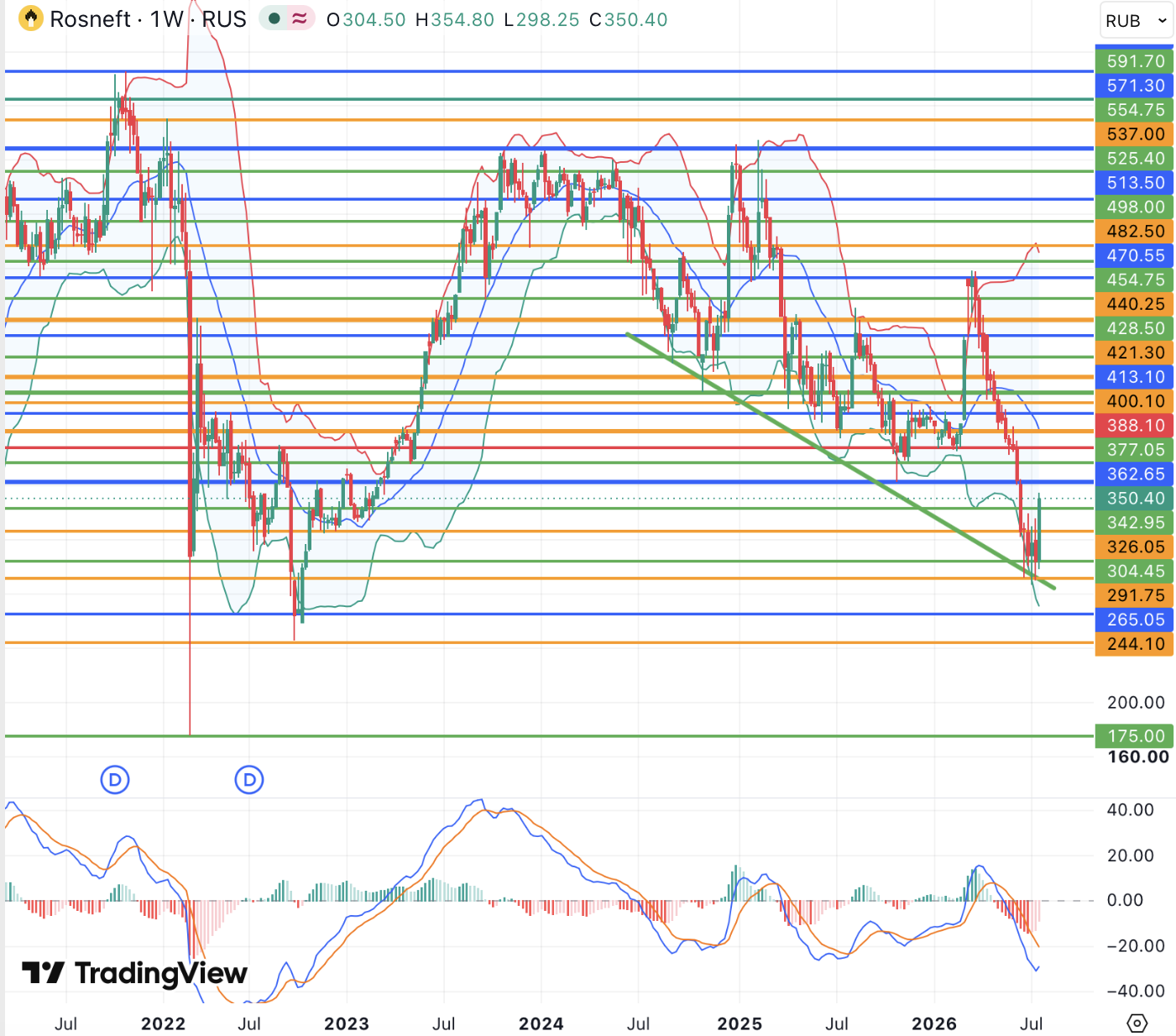Viewport: 1176px width, 1036px height.
Task: Click the TradingView logo
Action: 134,973
